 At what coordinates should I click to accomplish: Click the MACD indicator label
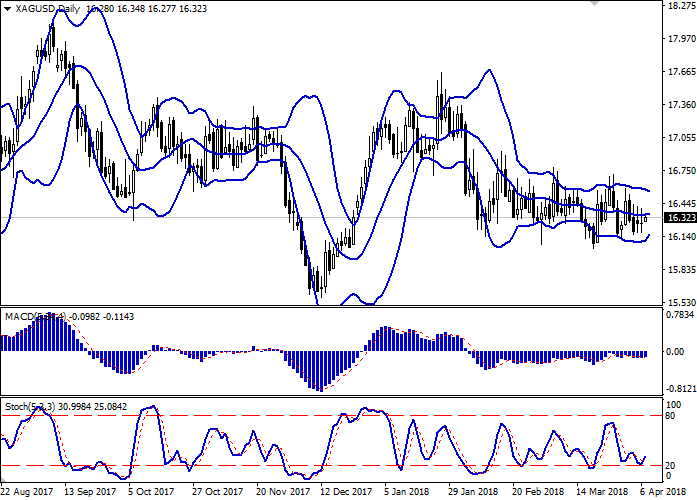[x=20, y=317]
